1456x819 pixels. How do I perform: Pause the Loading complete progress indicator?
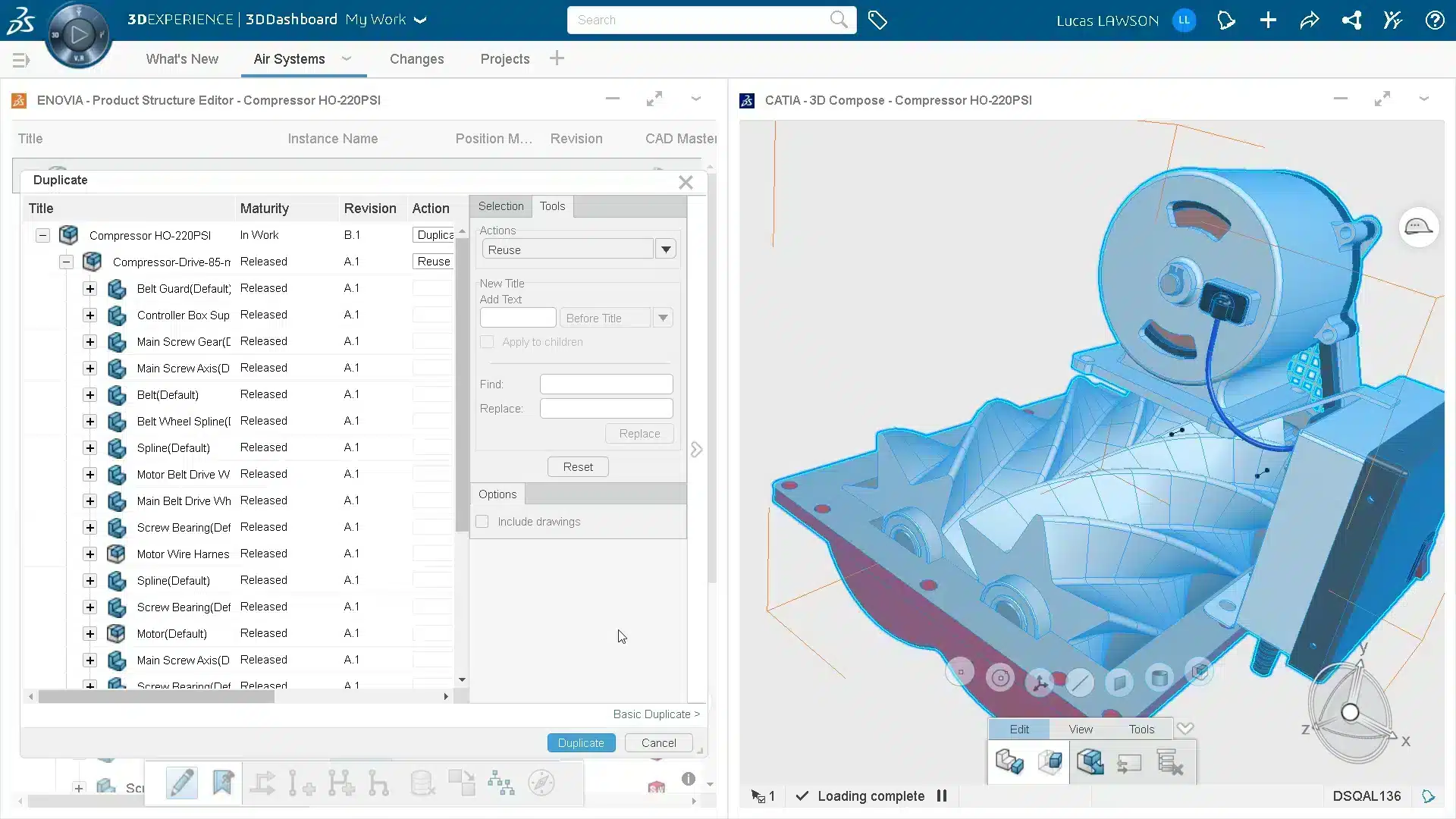tap(942, 796)
